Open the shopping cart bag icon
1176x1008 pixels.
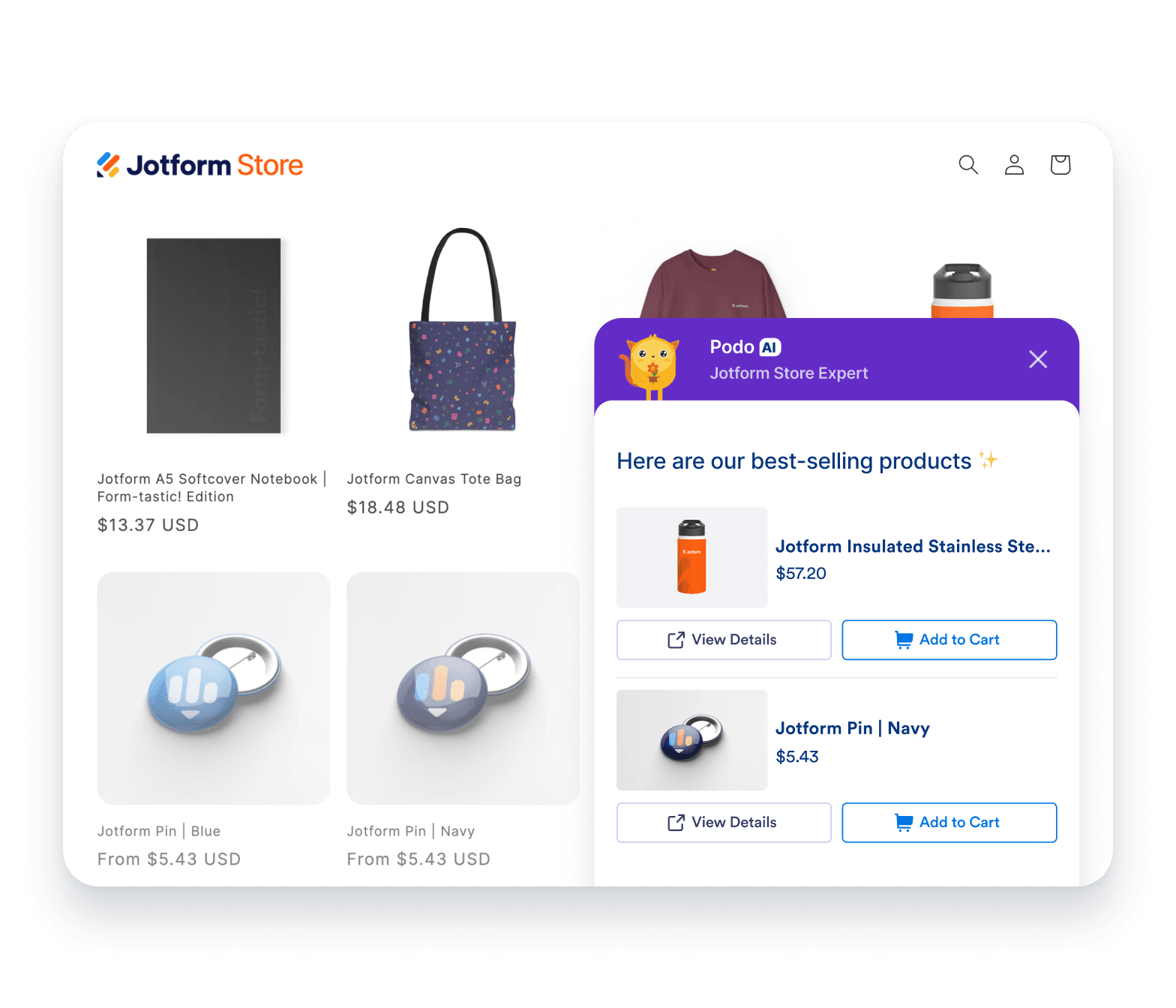(1060, 165)
